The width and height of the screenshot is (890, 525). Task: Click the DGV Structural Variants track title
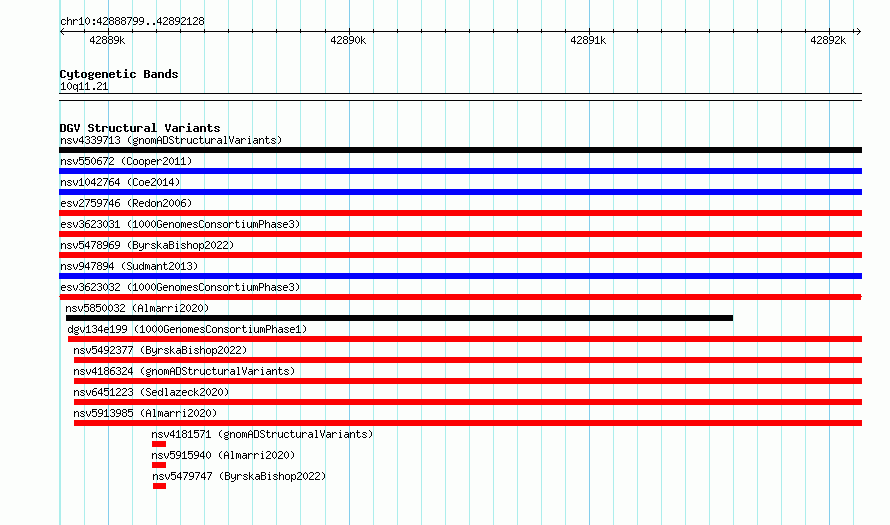coord(140,128)
